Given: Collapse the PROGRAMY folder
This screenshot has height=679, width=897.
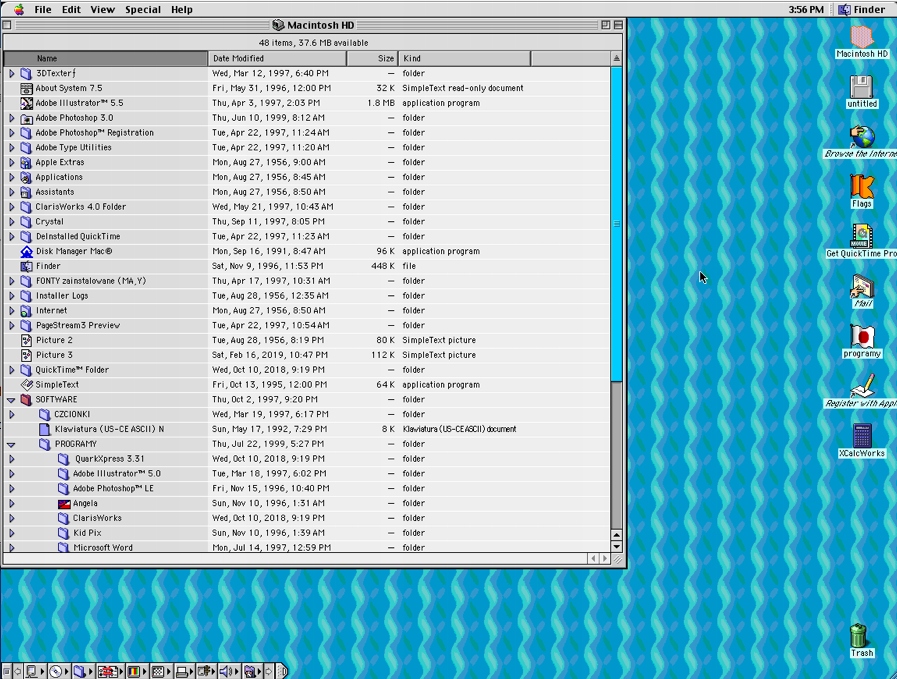Looking at the screenshot, I should (11, 444).
